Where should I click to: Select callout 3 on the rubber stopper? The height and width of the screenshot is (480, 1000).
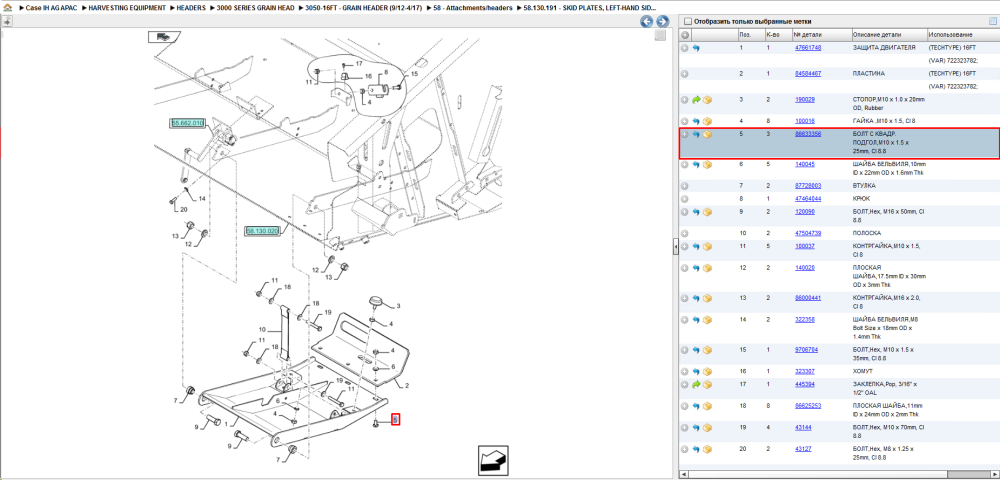click(399, 306)
